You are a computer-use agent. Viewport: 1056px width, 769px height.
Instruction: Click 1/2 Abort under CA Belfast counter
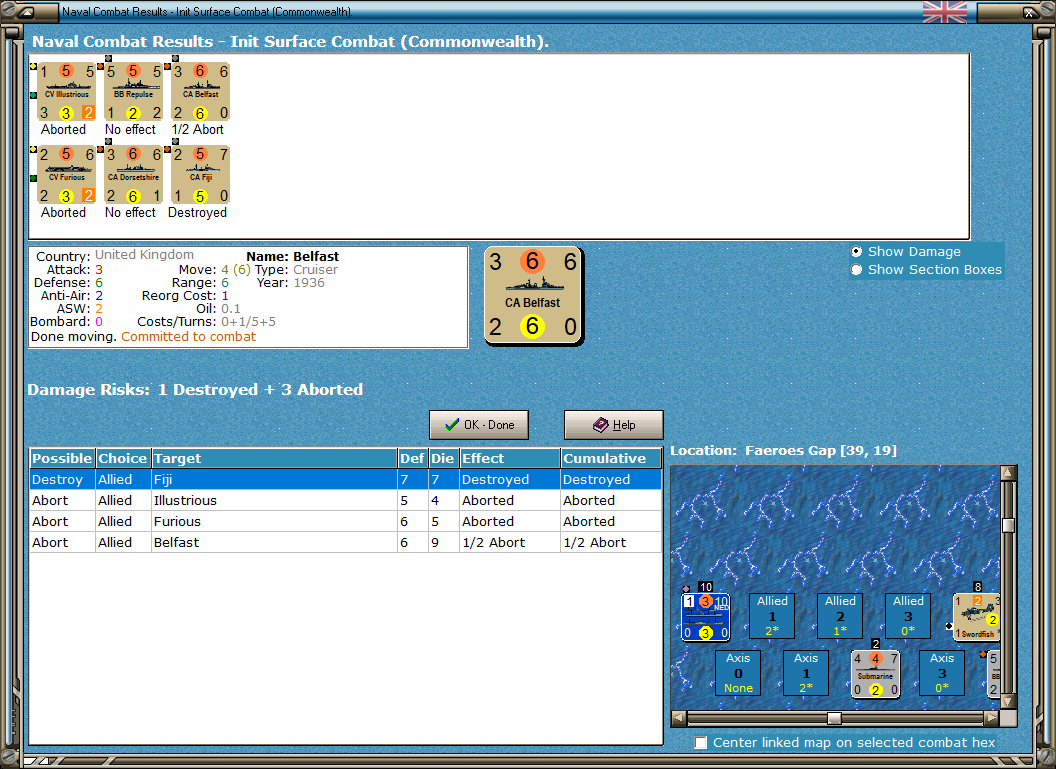pyautogui.click(x=197, y=129)
